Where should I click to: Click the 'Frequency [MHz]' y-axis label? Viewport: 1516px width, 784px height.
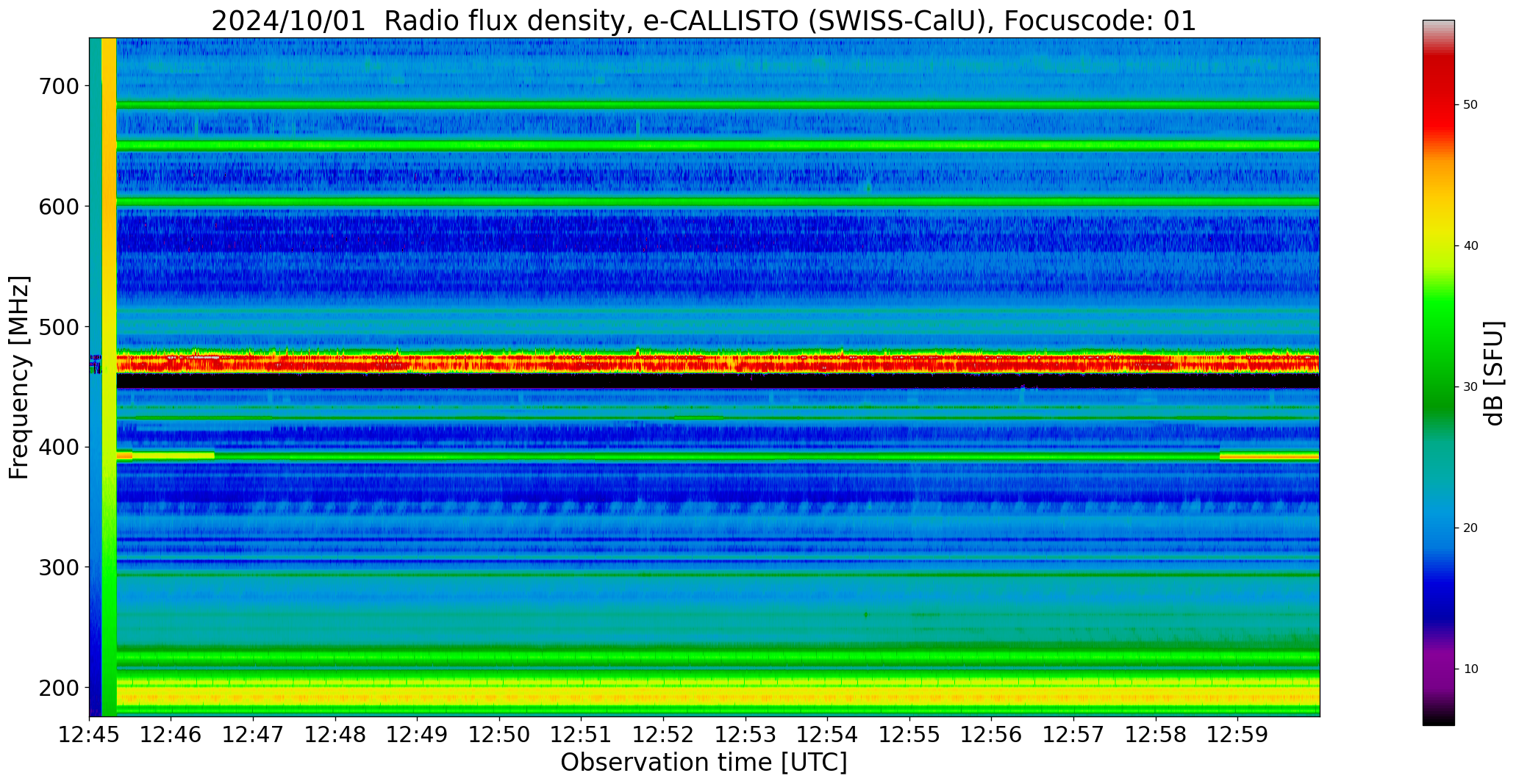click(x=20, y=377)
